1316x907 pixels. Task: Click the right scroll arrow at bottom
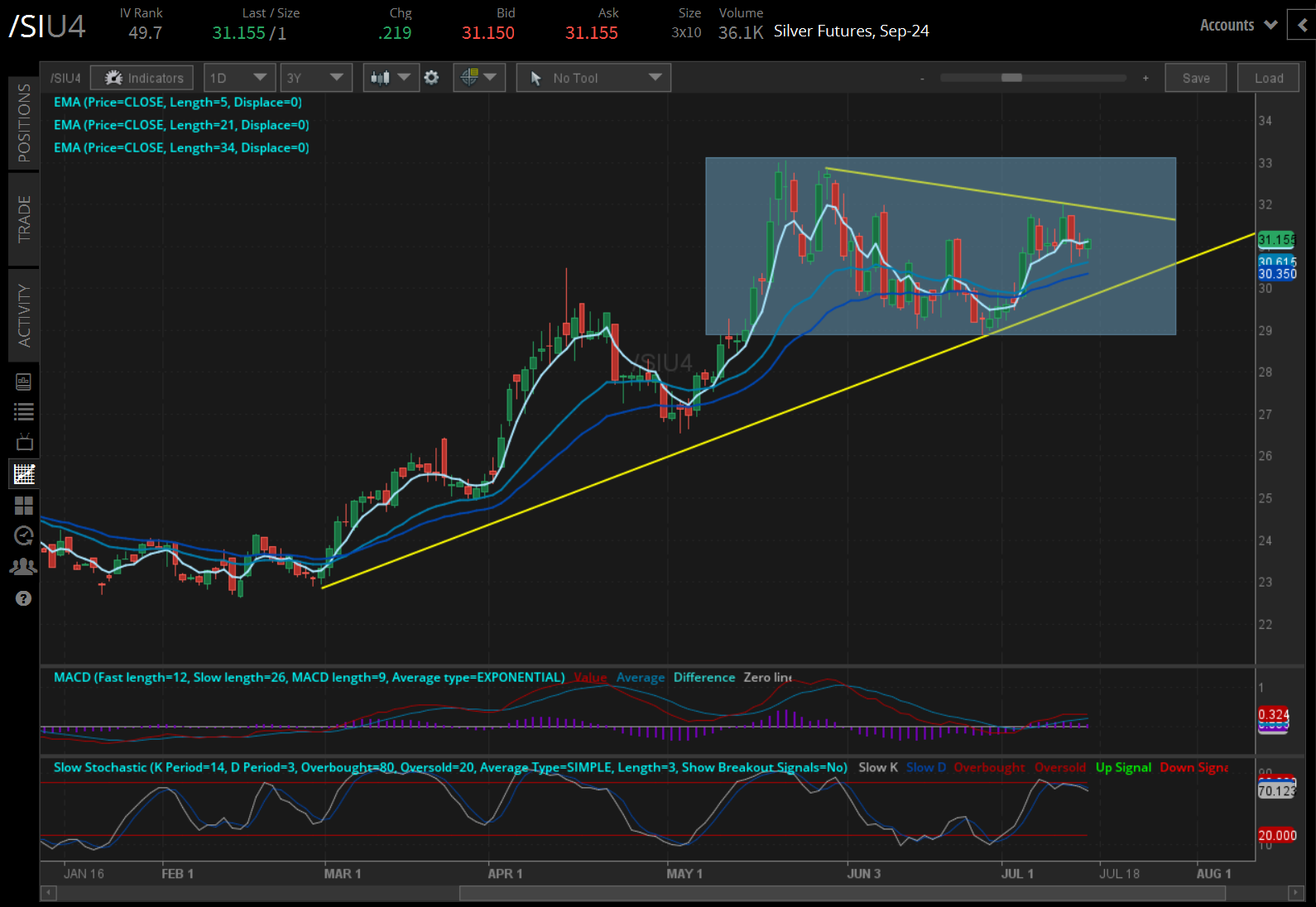tap(1295, 893)
